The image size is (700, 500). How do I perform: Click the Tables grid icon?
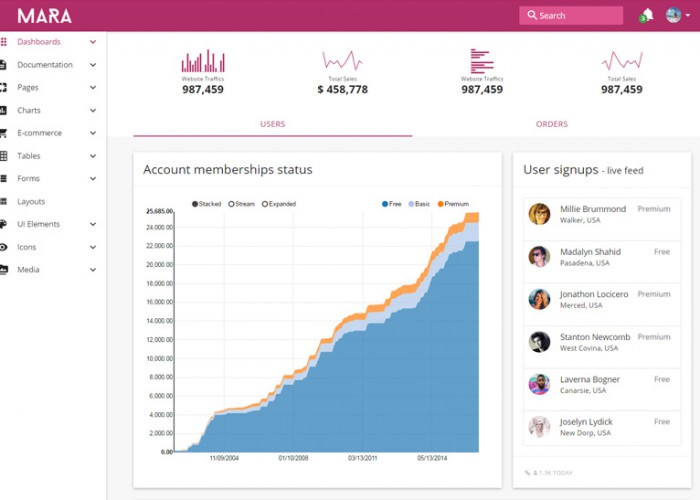tap(3, 156)
